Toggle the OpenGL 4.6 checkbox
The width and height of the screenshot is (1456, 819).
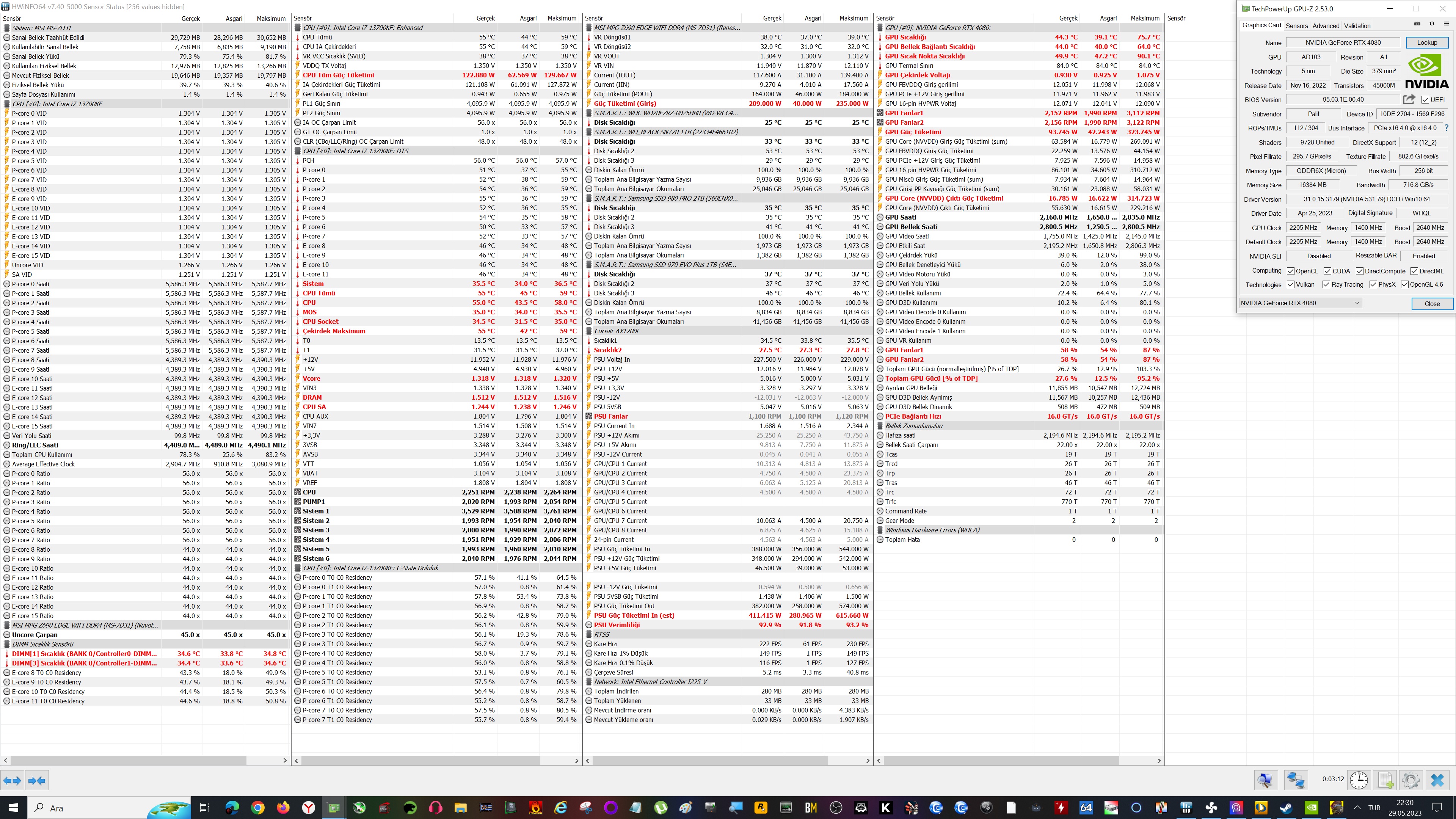tap(1404, 284)
